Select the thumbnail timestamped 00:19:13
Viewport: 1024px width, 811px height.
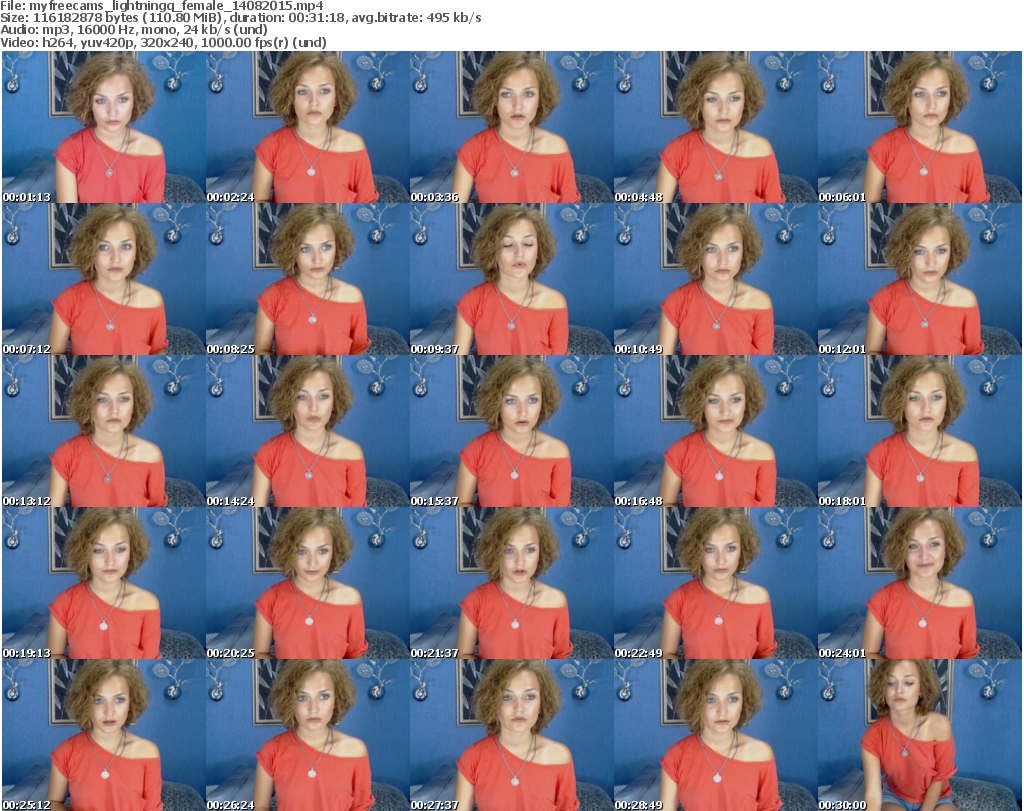[104, 583]
